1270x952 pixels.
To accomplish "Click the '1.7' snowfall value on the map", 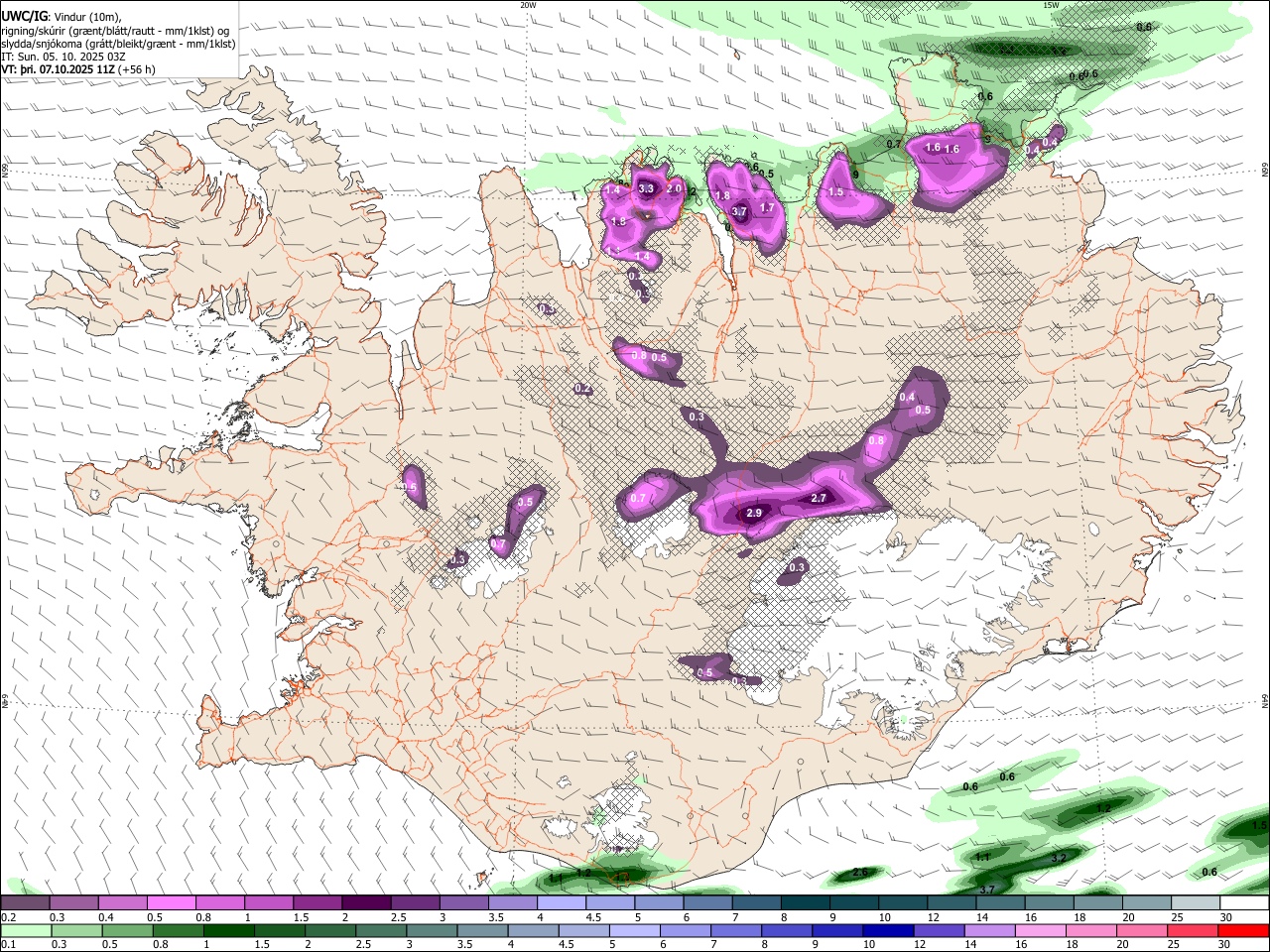I will pos(767,207).
